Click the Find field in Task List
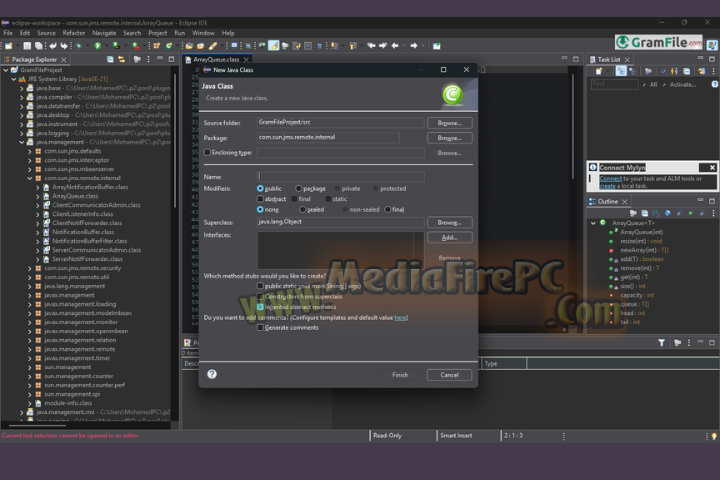 pyautogui.click(x=614, y=84)
